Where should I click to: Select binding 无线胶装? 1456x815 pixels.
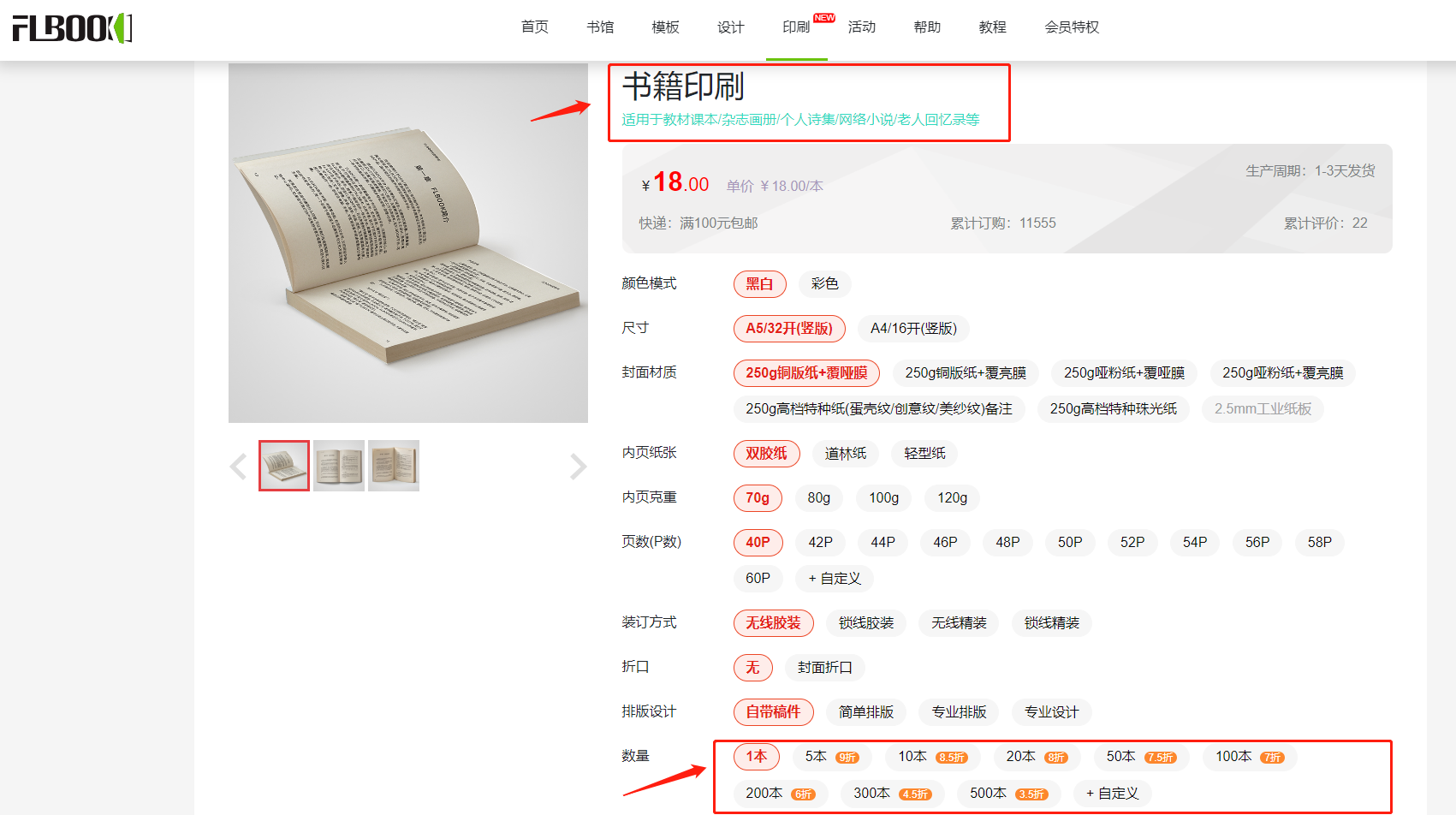[773, 623]
